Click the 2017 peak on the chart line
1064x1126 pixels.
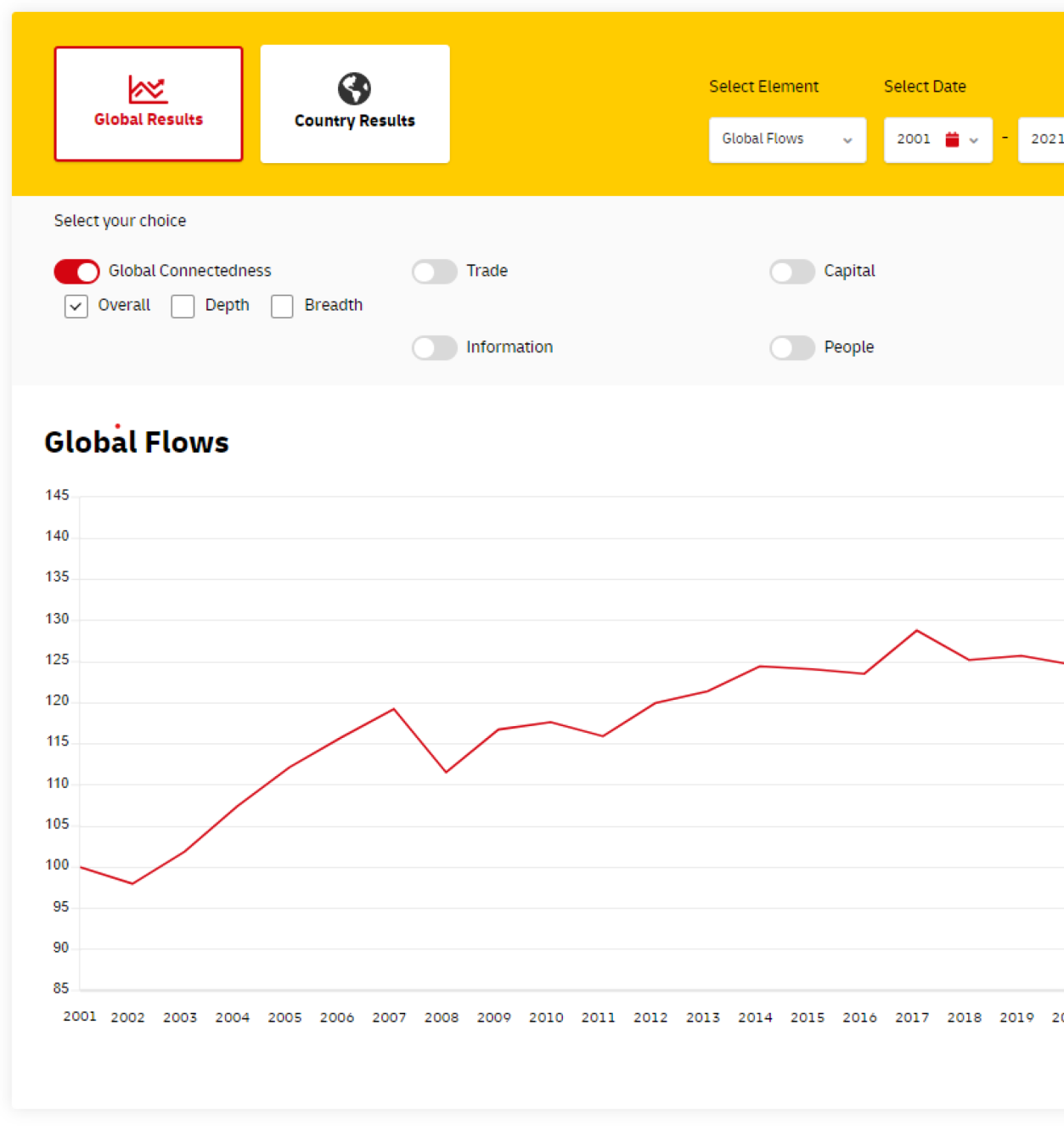click(916, 631)
